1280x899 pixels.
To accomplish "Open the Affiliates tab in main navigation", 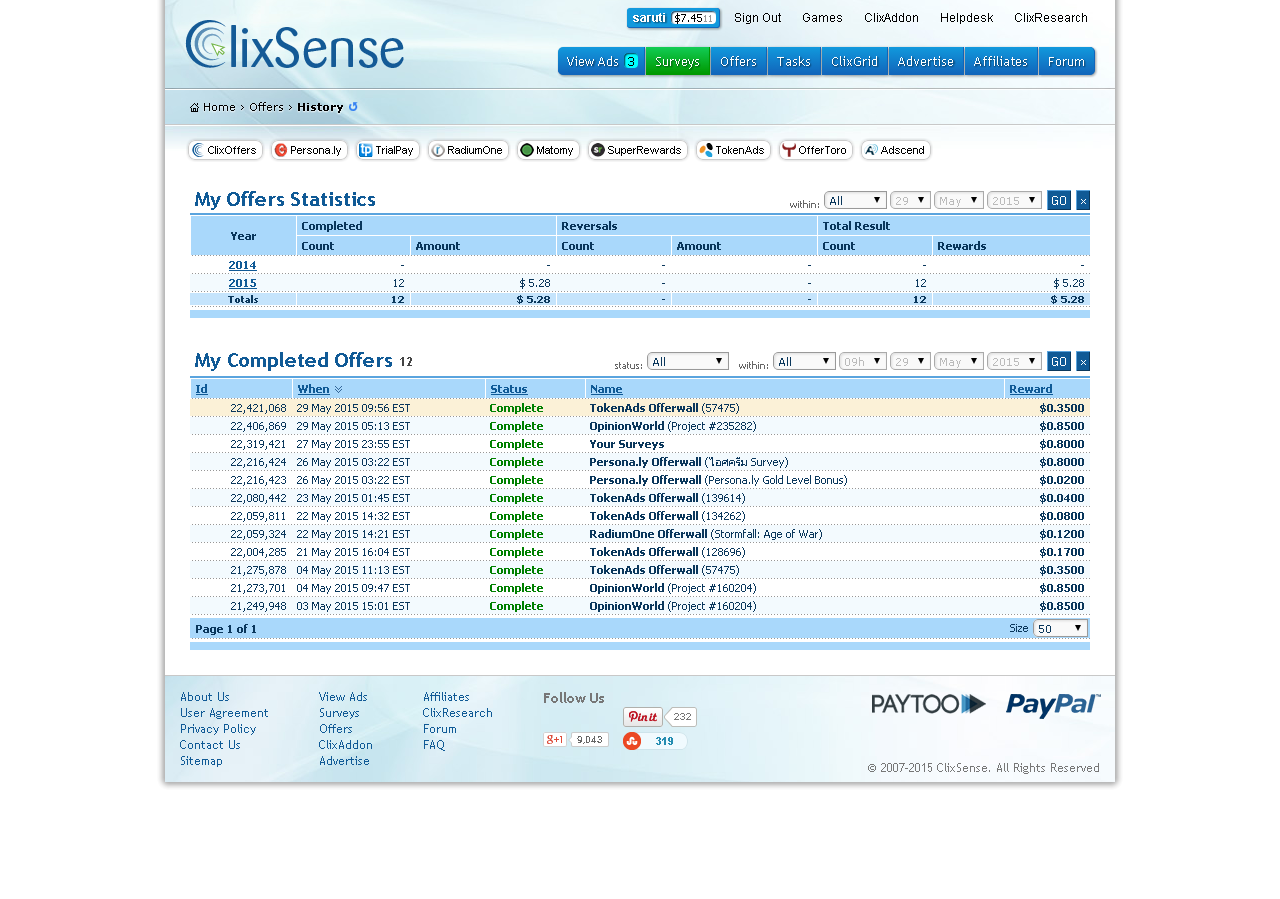I will tap(1001, 61).
